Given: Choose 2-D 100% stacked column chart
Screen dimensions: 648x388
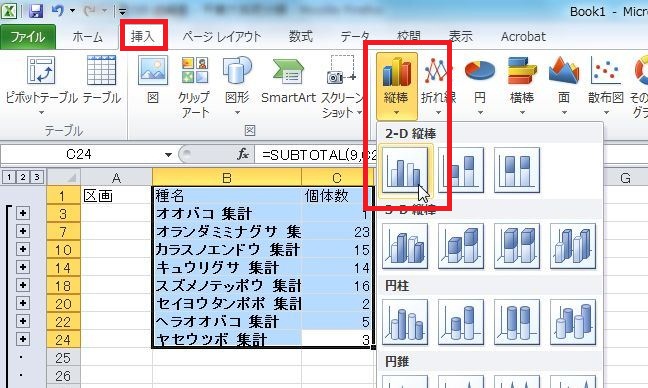Looking at the screenshot, I should [x=517, y=170].
